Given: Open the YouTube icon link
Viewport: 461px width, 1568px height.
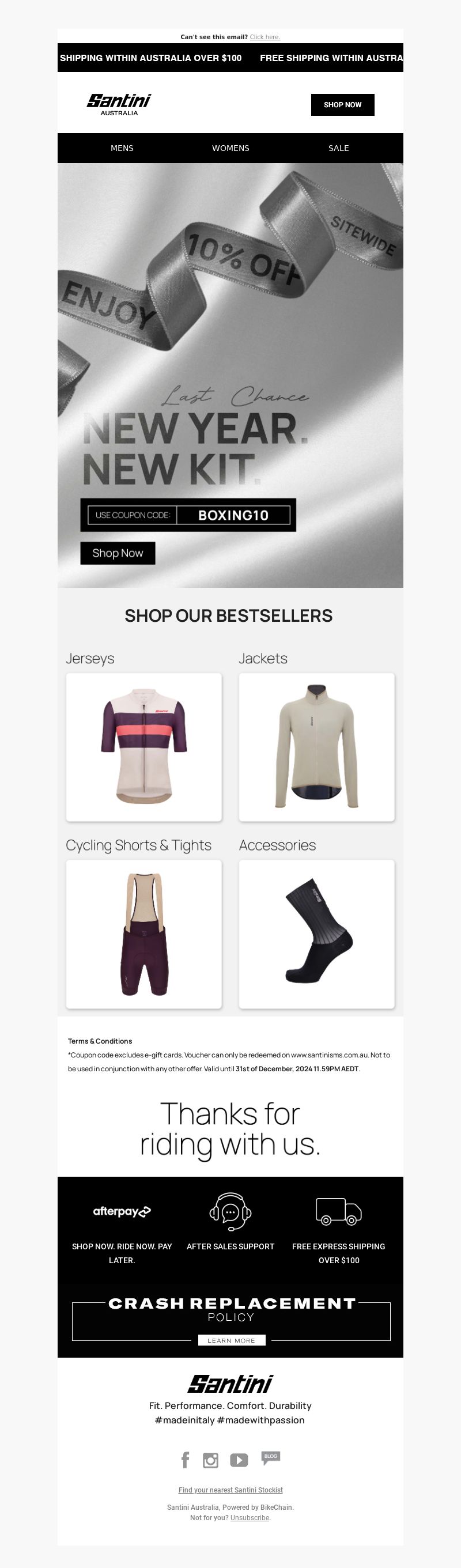Looking at the screenshot, I should pyautogui.click(x=239, y=1460).
